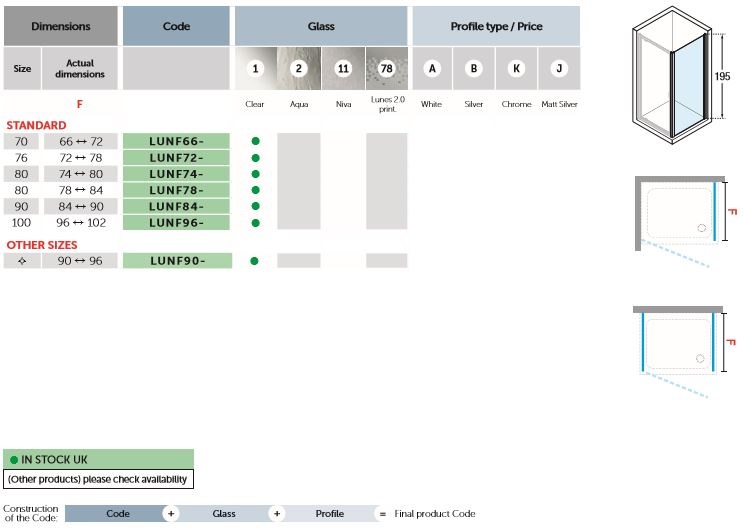
Task: Click the red F dimension label under Actual dimensions
Action: pos(80,104)
